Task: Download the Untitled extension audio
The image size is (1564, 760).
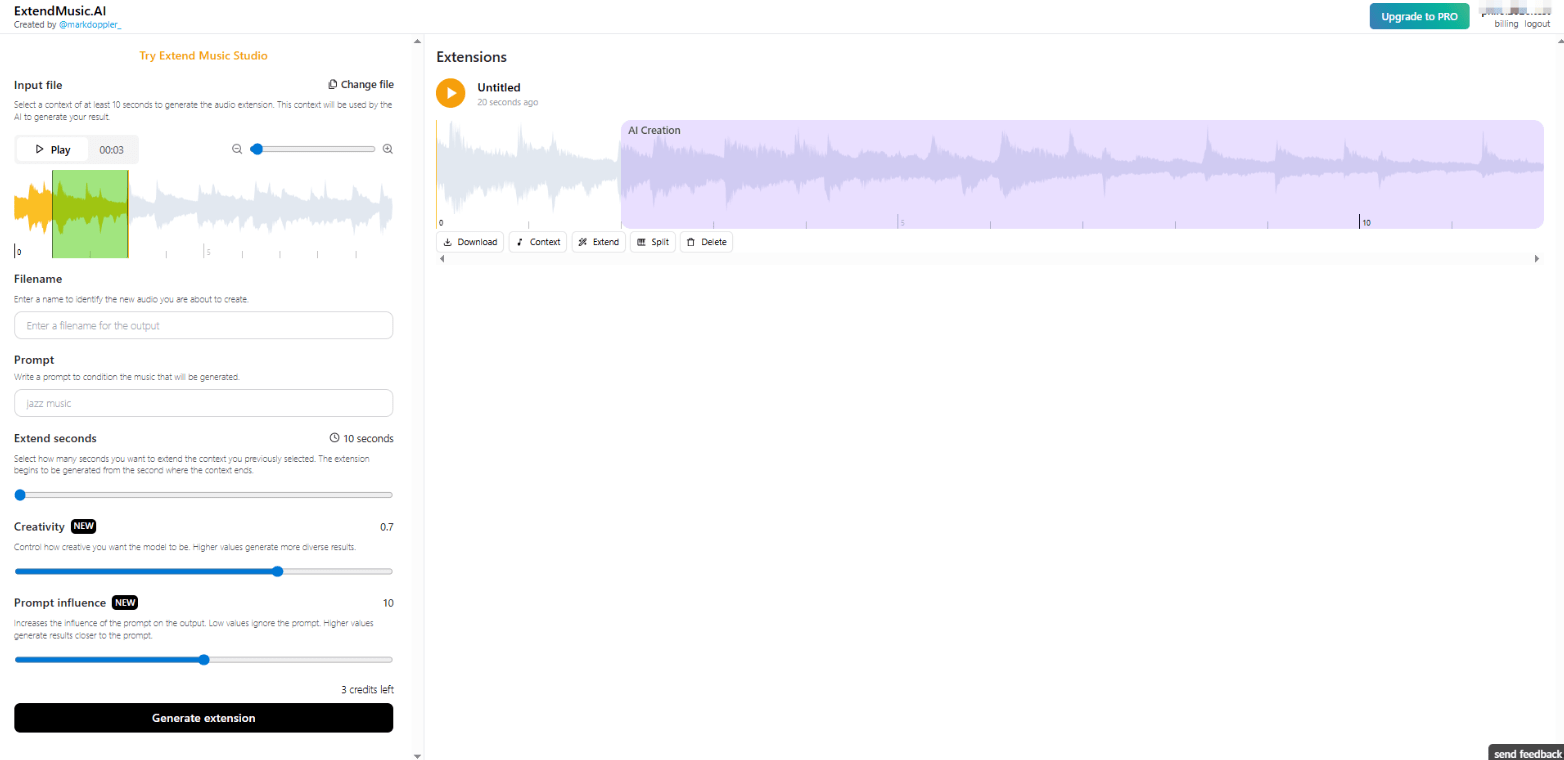Action: 470,242
